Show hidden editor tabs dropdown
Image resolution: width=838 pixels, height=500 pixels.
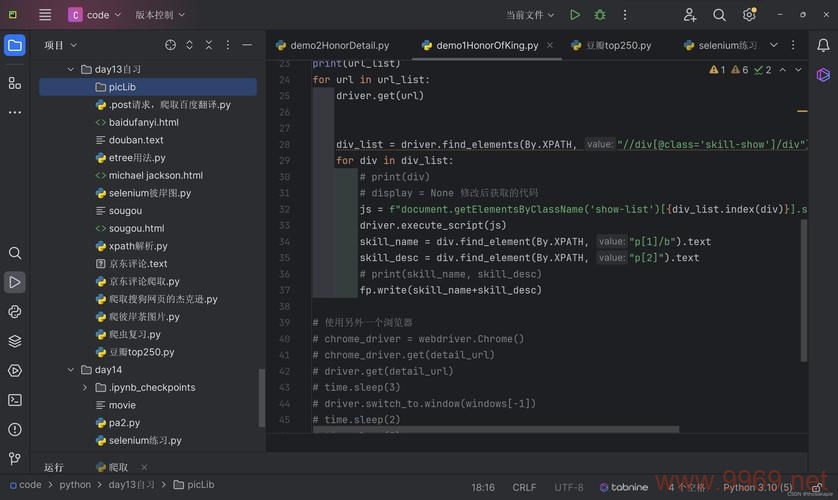coord(774,45)
